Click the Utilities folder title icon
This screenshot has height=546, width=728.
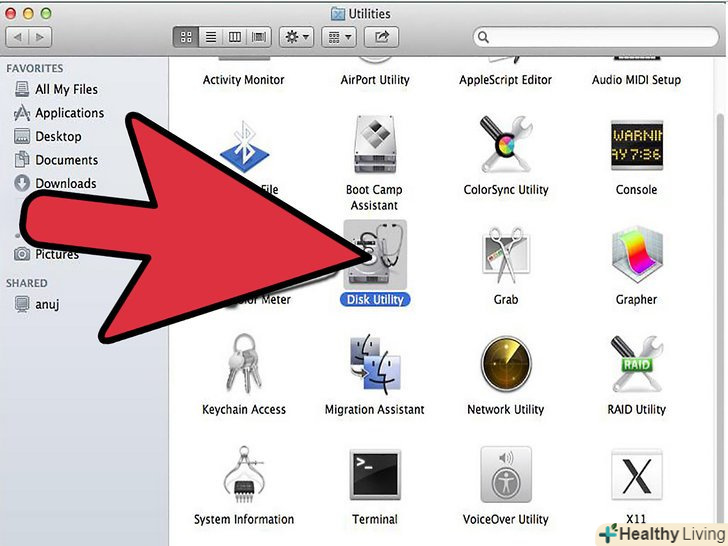click(x=338, y=13)
